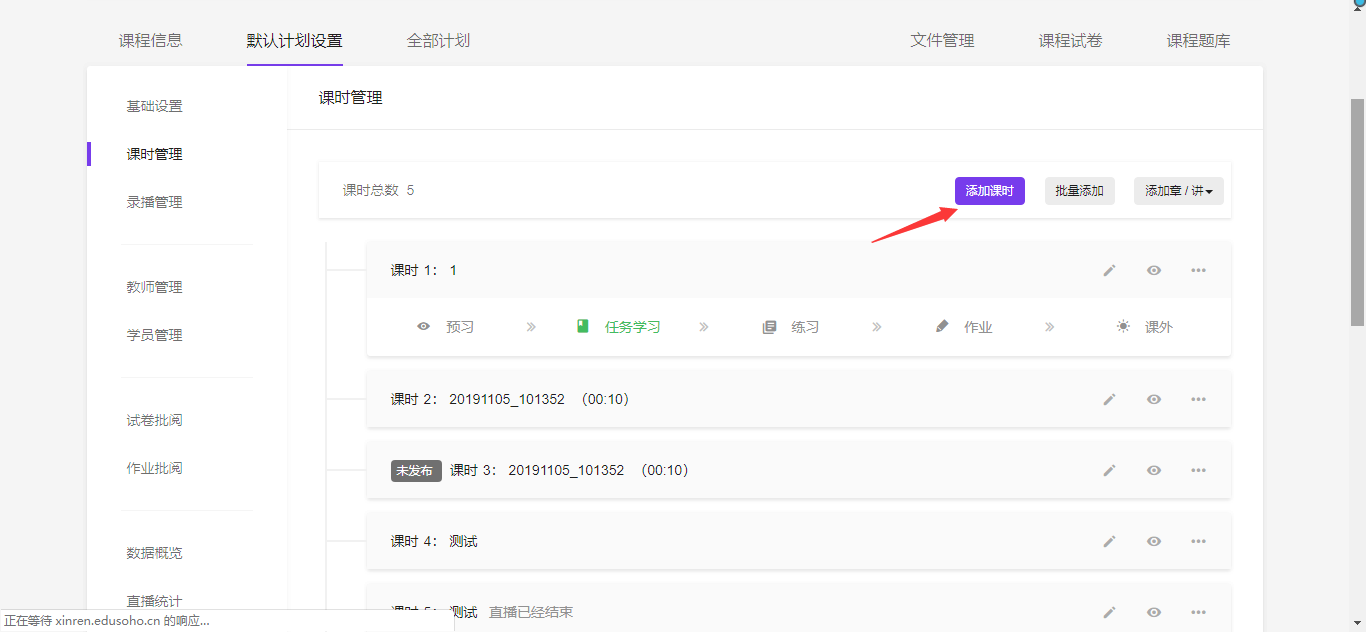Screen dimensions: 1366x632
Task: Toggle the preview eye icon for 课时 1
Action: point(1154,270)
